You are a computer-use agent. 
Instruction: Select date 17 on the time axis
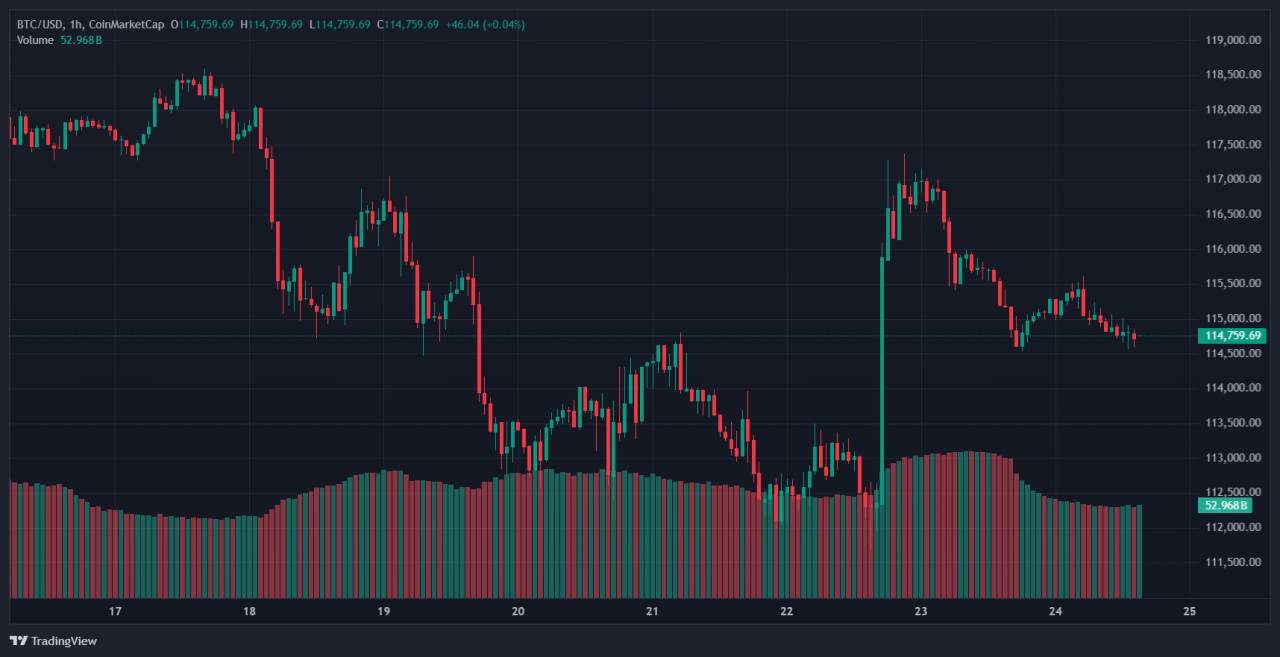115,611
